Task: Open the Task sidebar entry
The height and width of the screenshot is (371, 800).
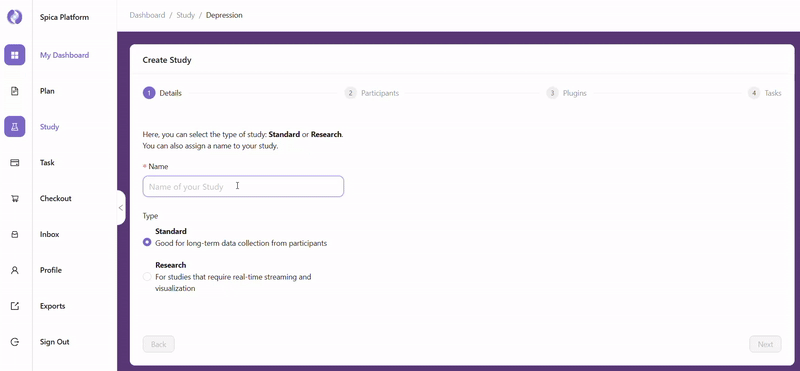Action: click(47, 163)
